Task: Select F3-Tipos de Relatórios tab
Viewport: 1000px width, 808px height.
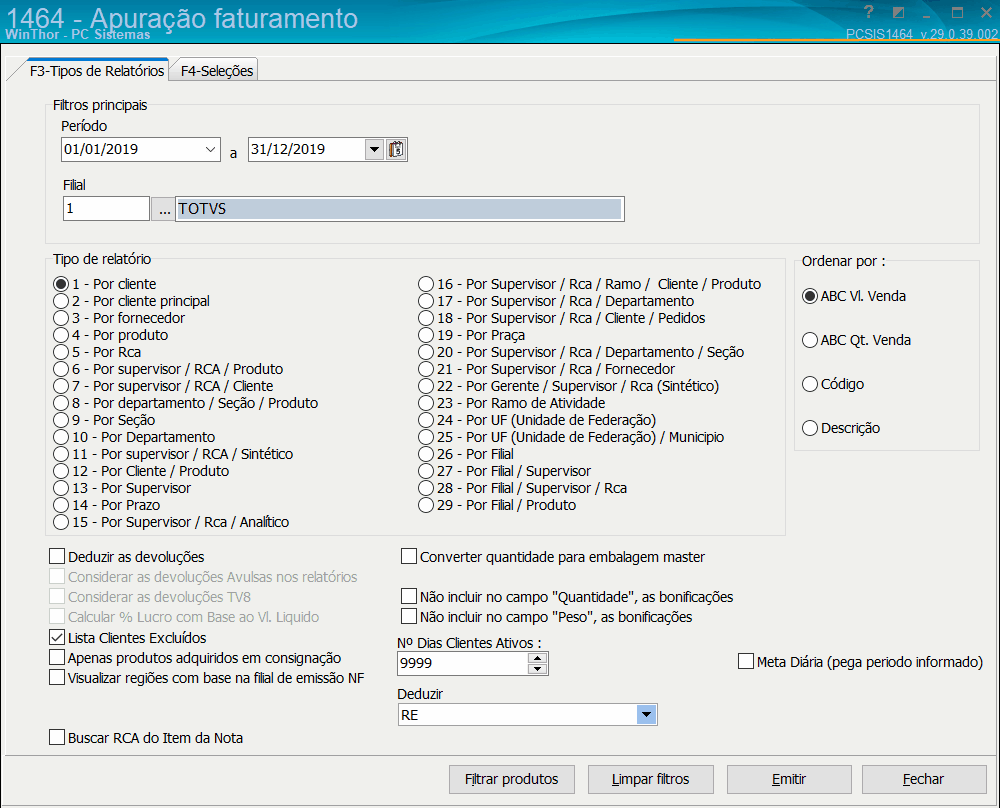Action: click(x=96, y=71)
